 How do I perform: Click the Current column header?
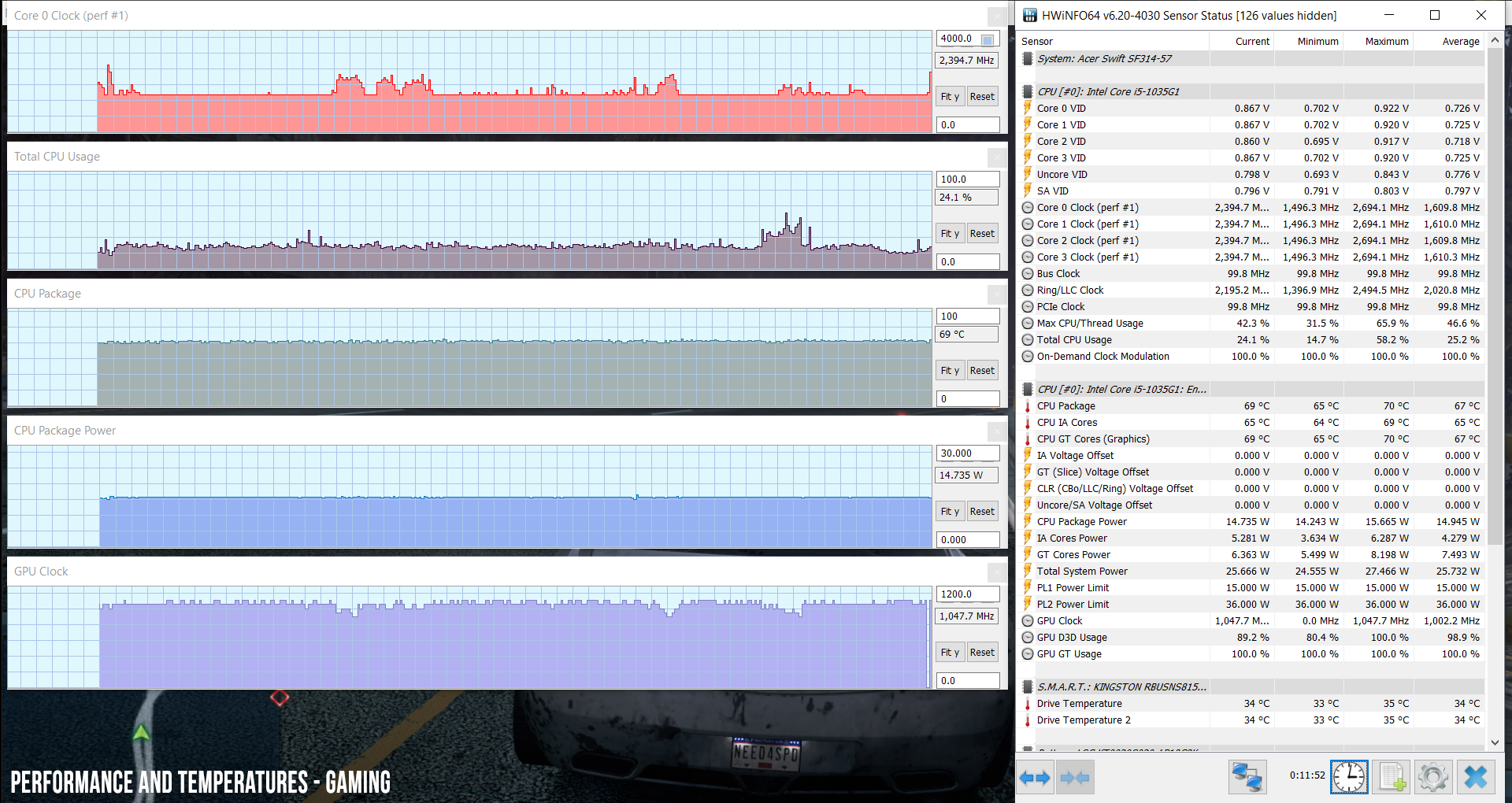pyautogui.click(x=1242, y=42)
